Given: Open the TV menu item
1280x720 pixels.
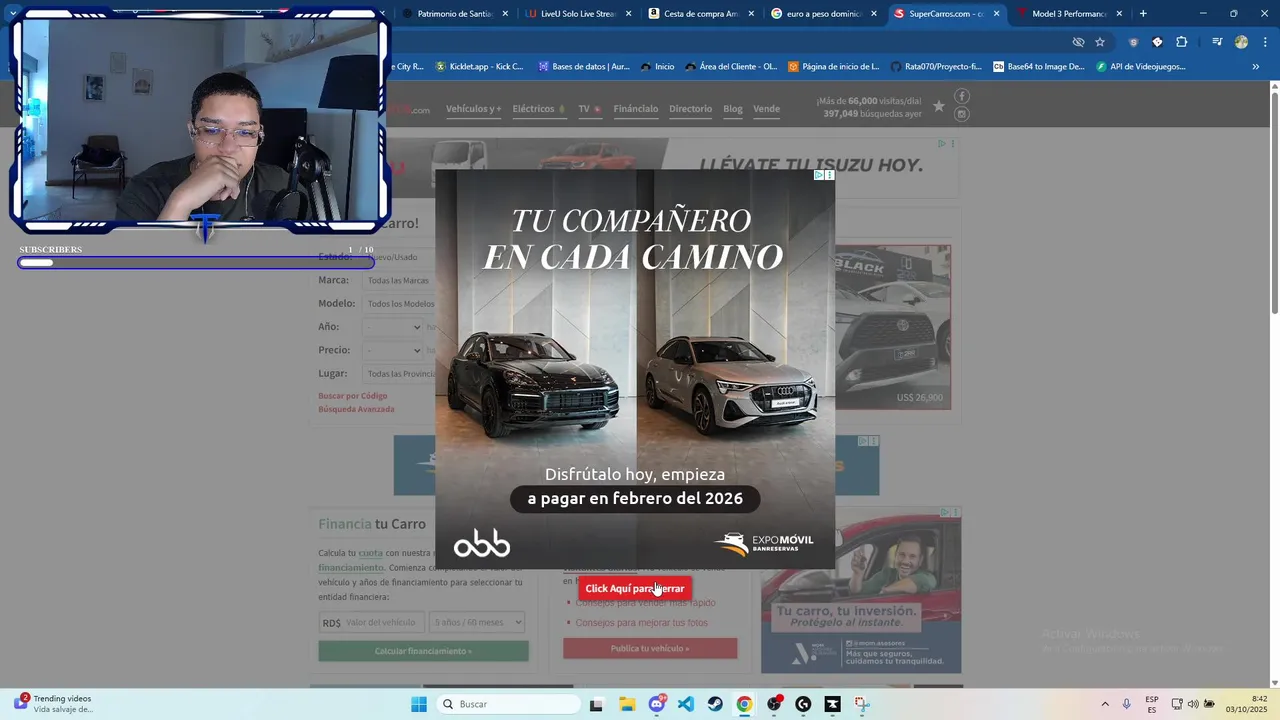Looking at the screenshot, I should tap(589, 109).
